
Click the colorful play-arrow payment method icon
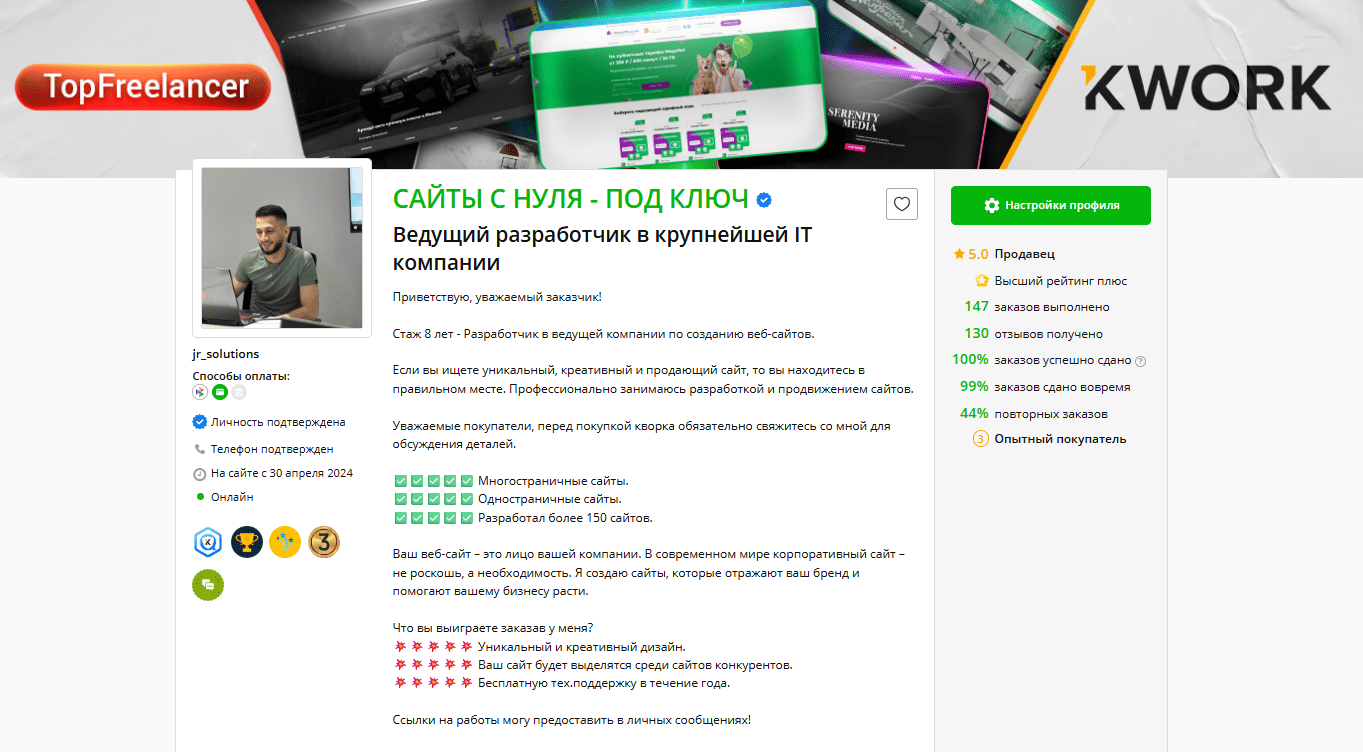coord(200,392)
